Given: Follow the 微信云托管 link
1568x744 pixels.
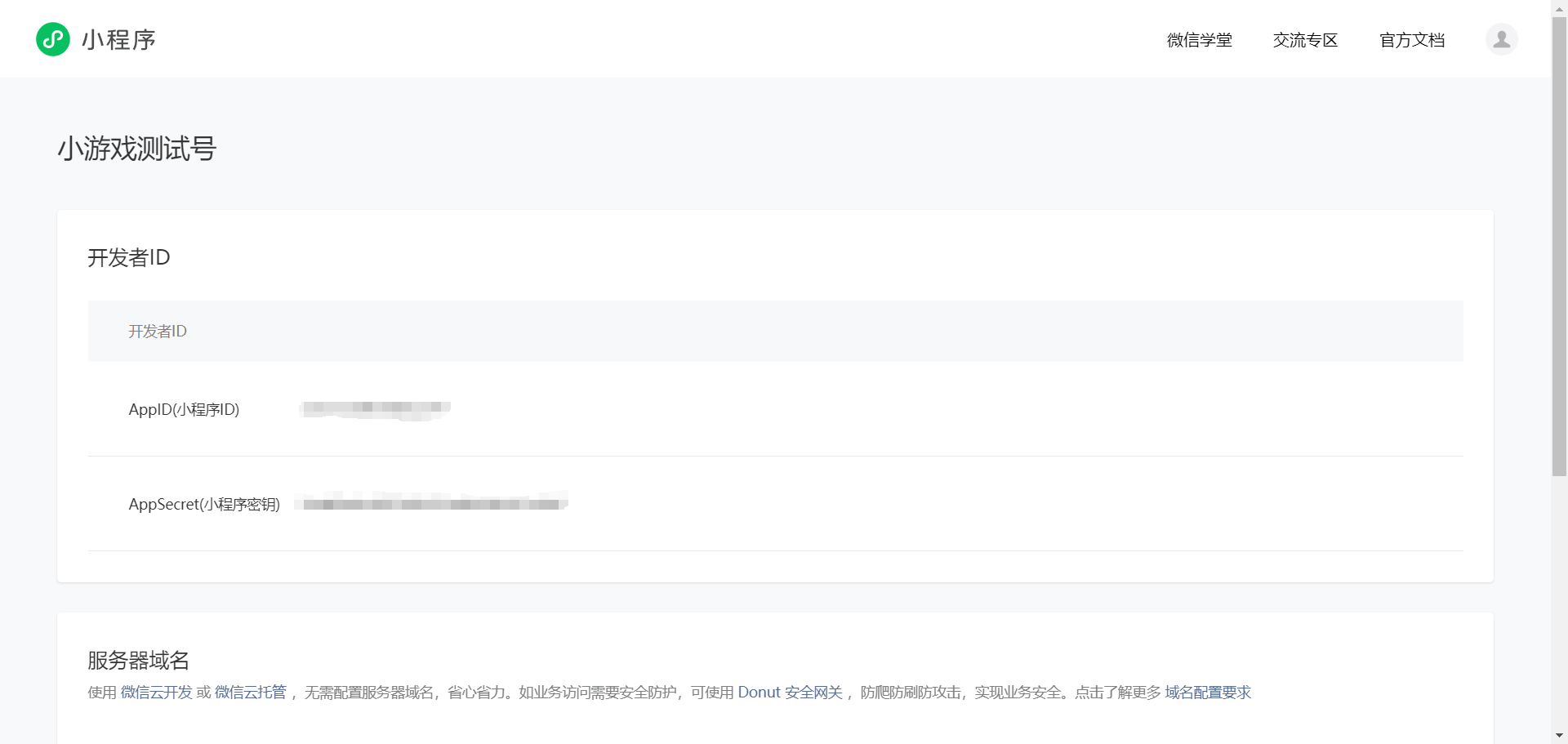Looking at the screenshot, I should (x=251, y=693).
